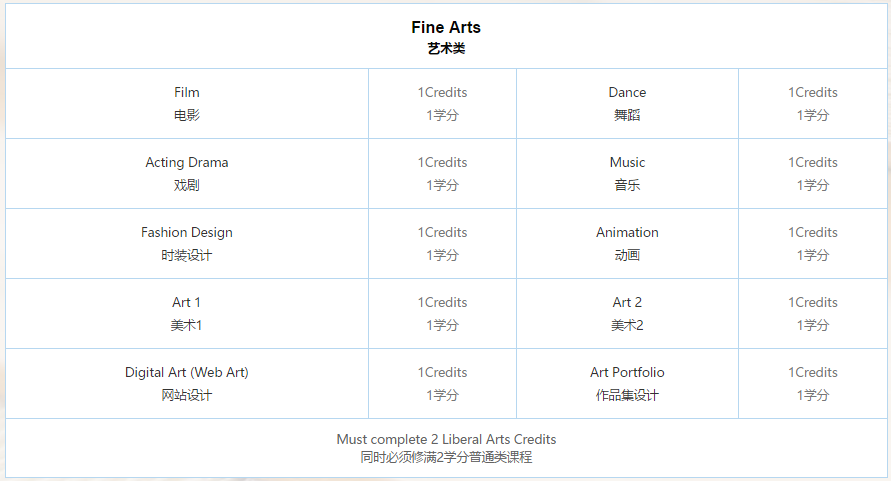Click the 1Credits text next to Art Portfolio
Viewport: 891px width, 481px height.
[813, 373]
